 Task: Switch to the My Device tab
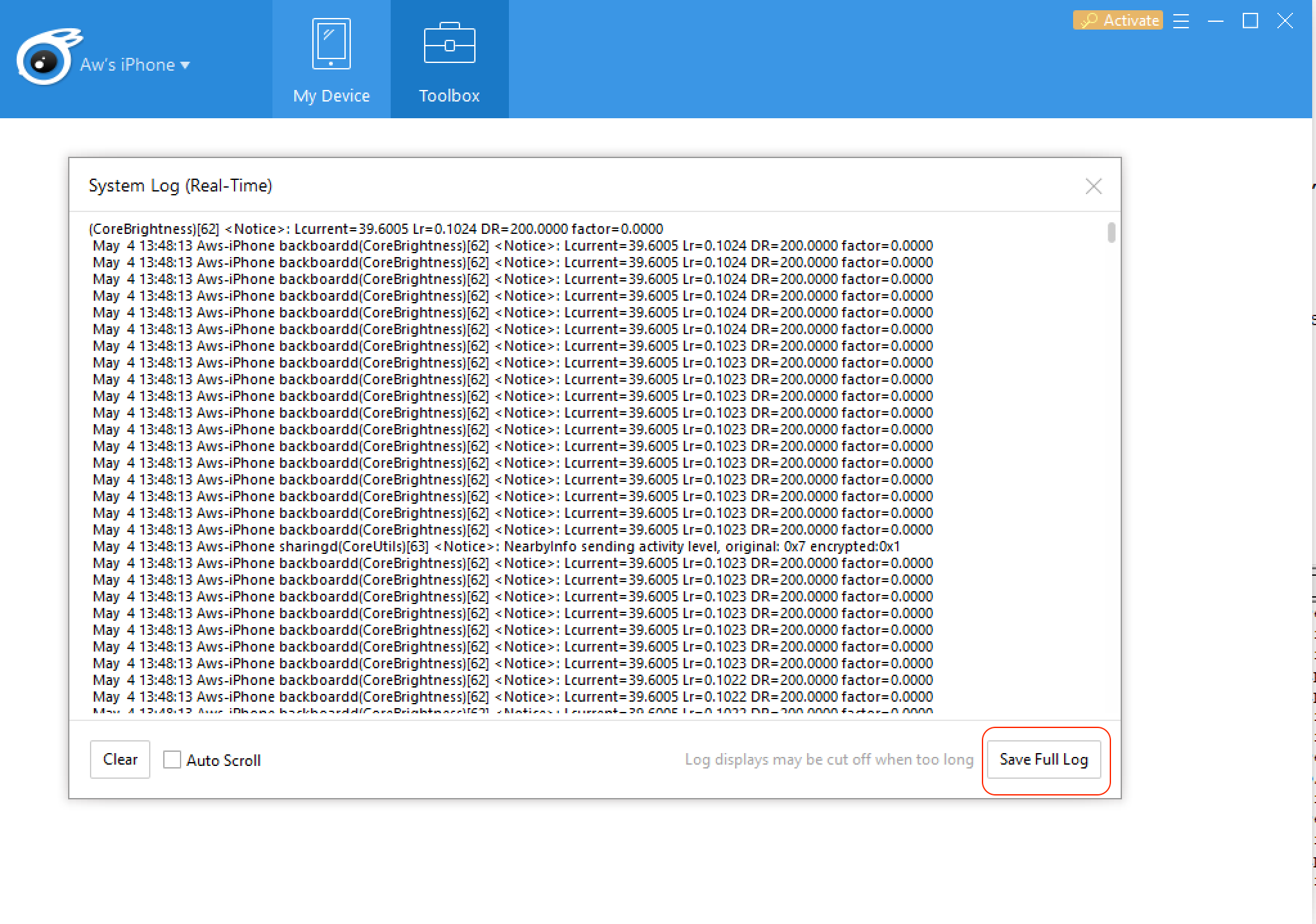331,61
